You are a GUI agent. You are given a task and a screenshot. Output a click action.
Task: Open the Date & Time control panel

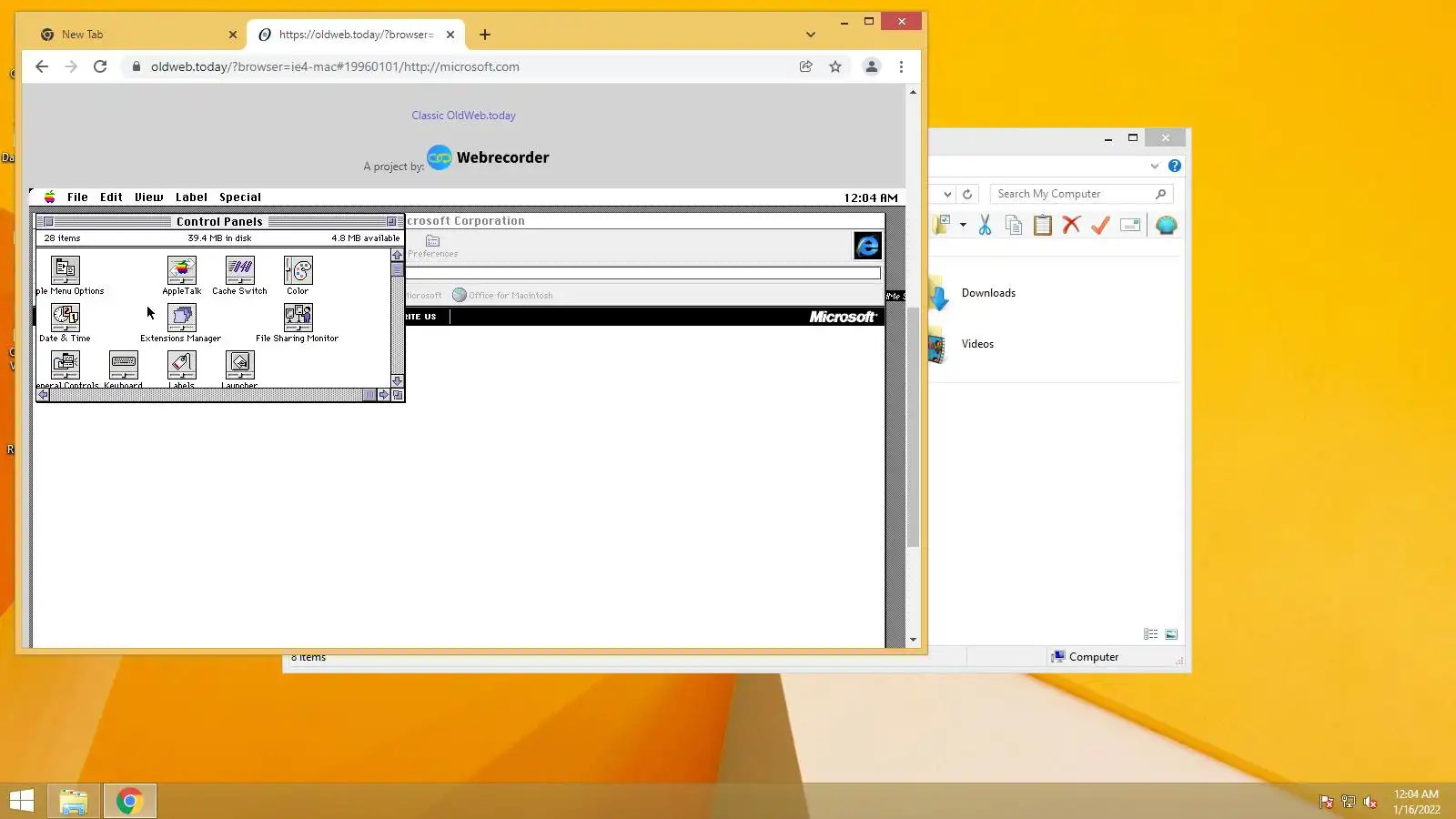pos(66,318)
